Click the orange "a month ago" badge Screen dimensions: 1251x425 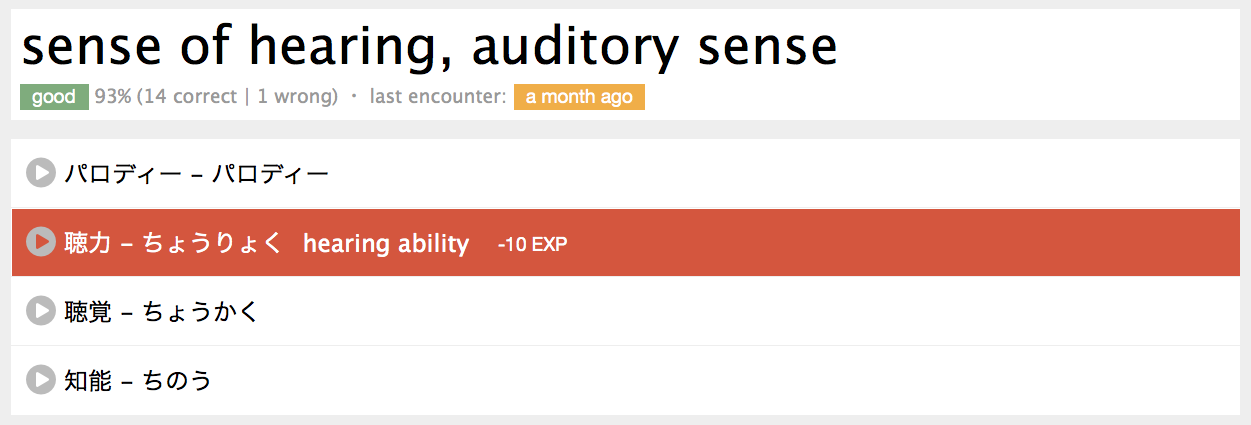(579, 97)
